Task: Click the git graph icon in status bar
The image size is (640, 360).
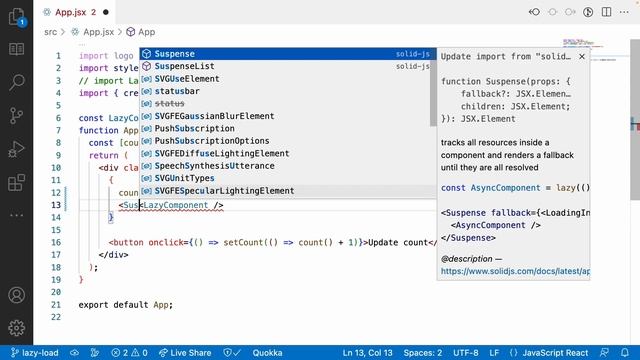Action: click(95, 353)
